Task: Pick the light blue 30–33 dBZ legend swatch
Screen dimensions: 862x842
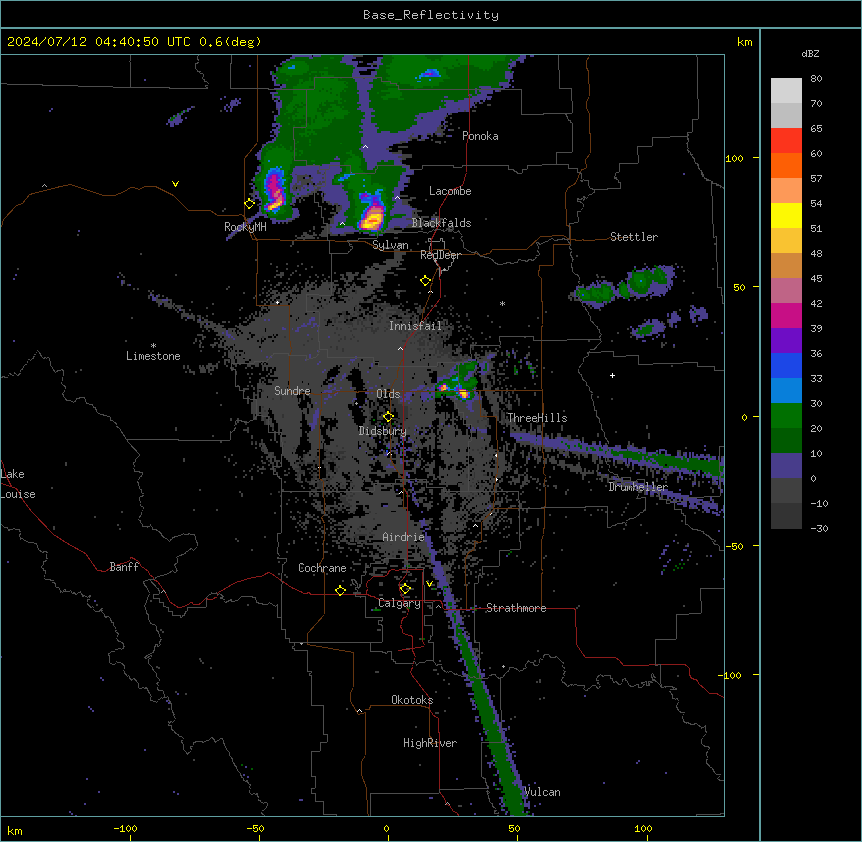Action: pos(786,390)
